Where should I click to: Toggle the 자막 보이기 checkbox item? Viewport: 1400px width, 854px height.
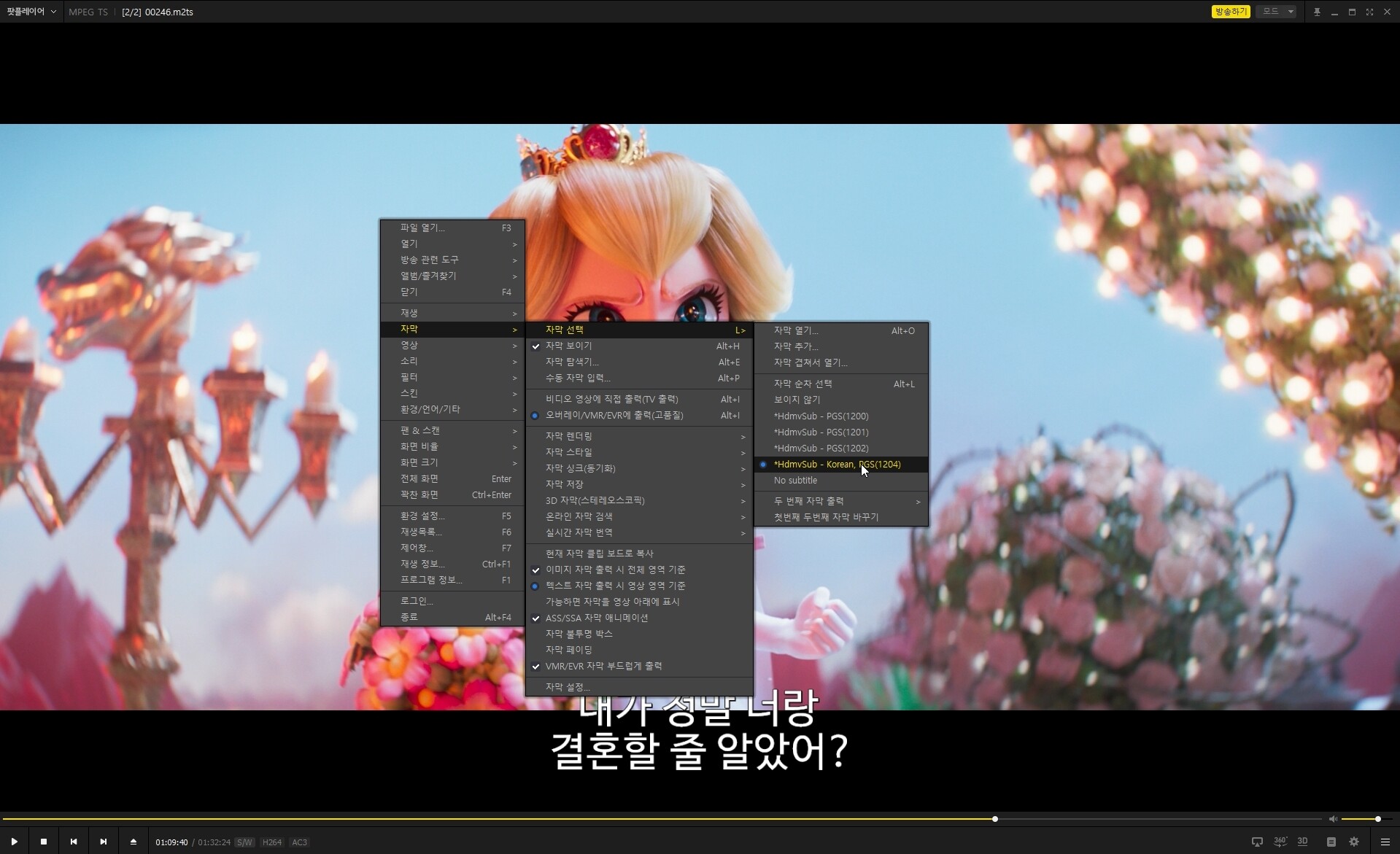568,346
